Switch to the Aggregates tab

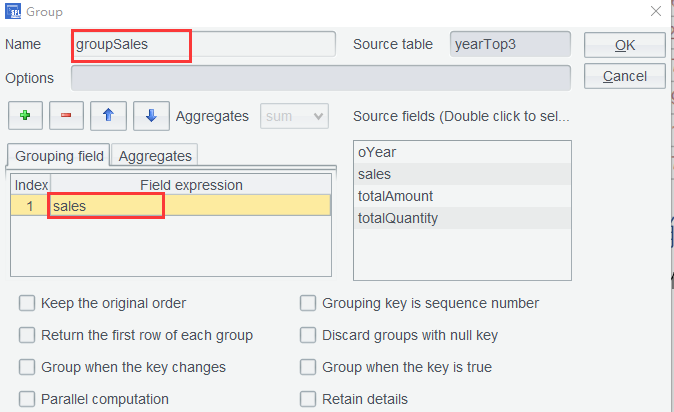[x=155, y=155]
